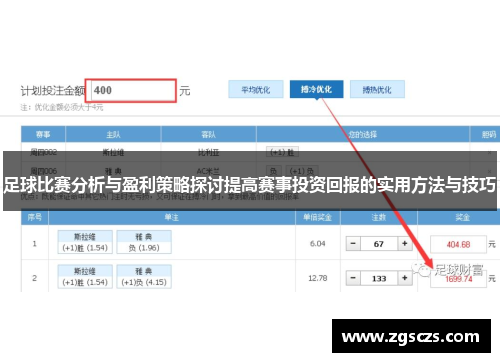500x362 pixels.
Task: Click the 单注 column header
Action: tap(172, 217)
